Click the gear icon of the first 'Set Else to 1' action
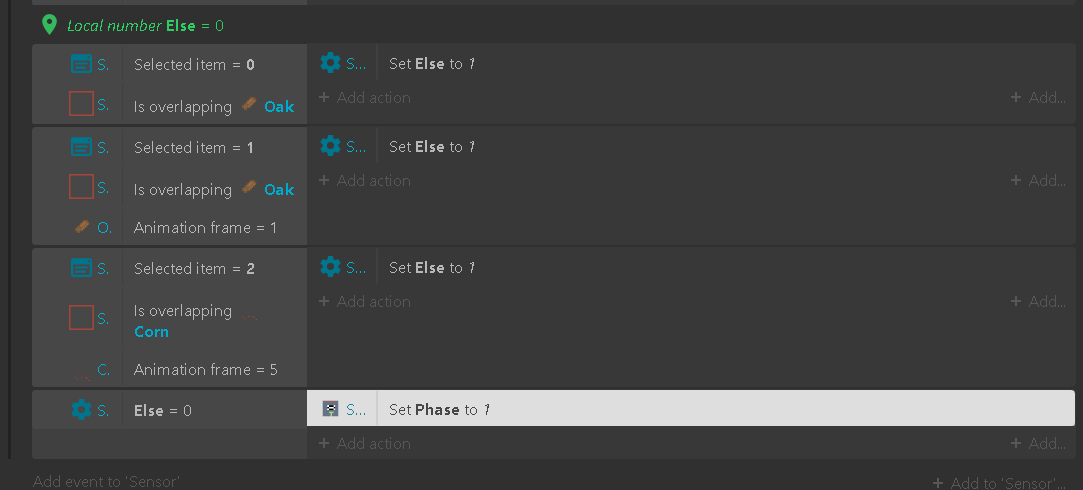This screenshot has width=1083, height=490. 330,63
